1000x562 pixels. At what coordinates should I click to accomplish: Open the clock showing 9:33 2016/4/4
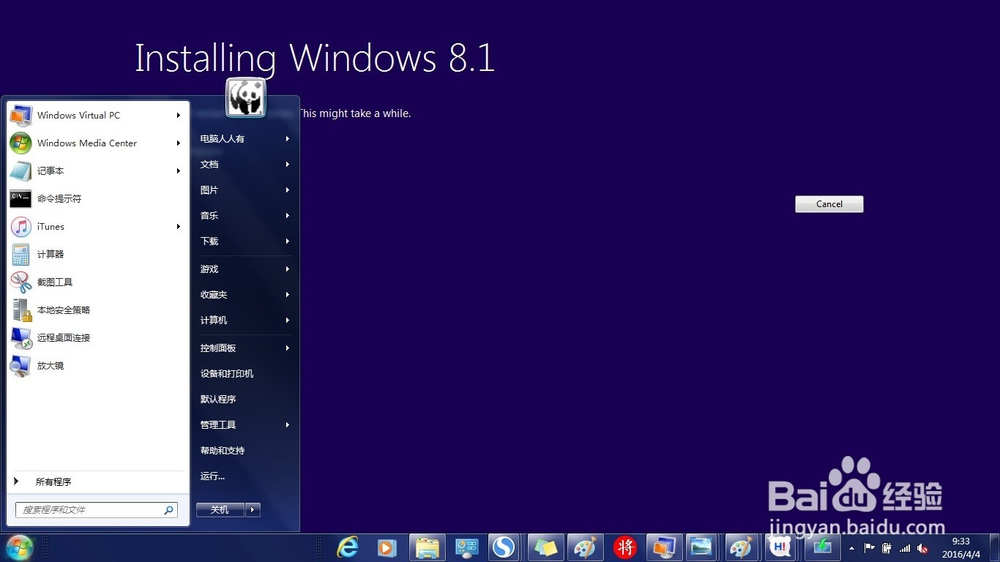coord(960,548)
